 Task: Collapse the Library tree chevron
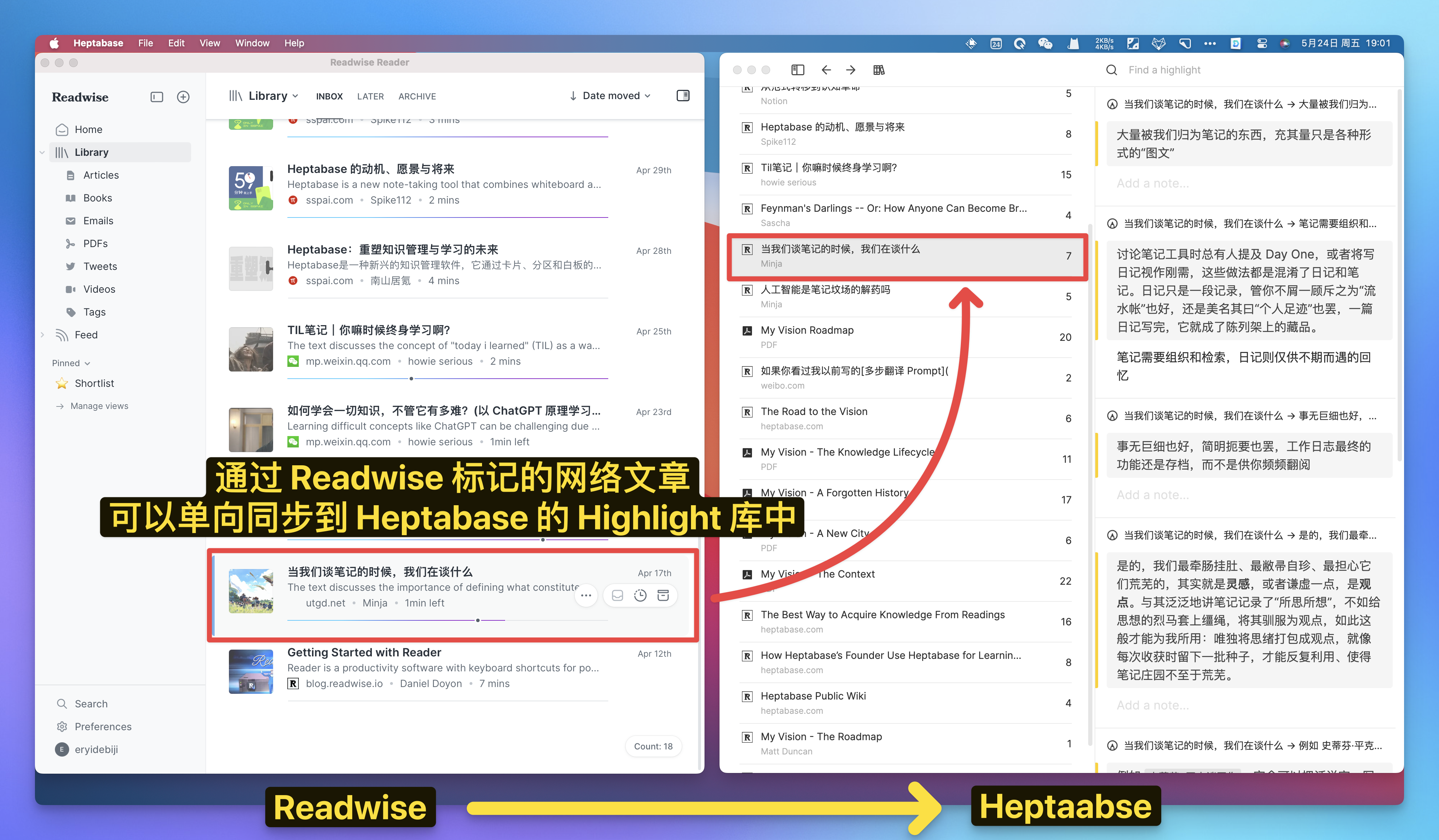42,153
